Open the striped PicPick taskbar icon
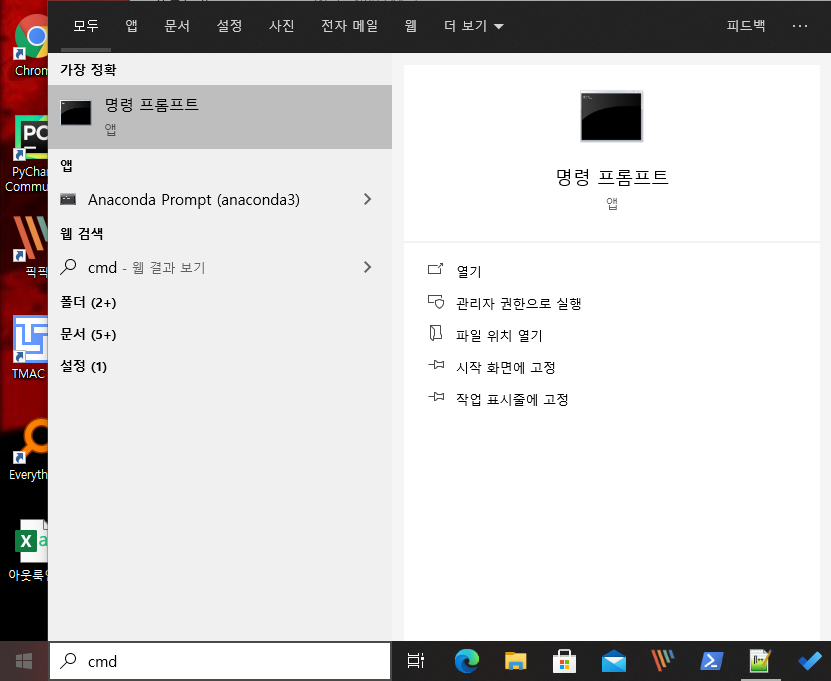This screenshot has height=681, width=831. click(x=662, y=661)
